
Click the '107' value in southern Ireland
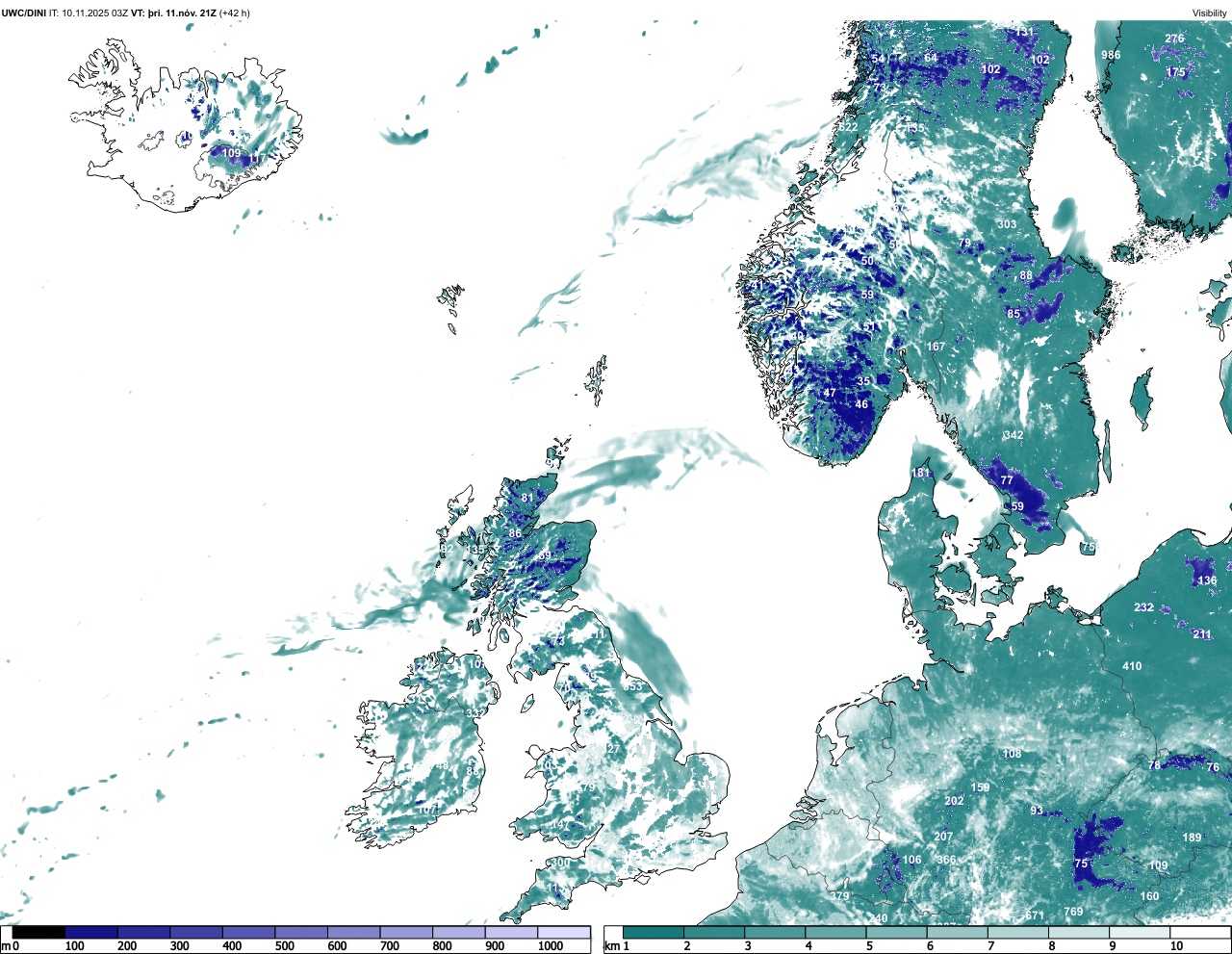428,810
